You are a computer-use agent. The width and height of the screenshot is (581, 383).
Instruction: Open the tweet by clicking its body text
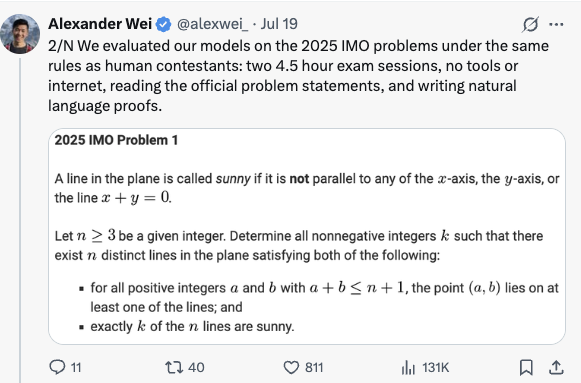298,76
